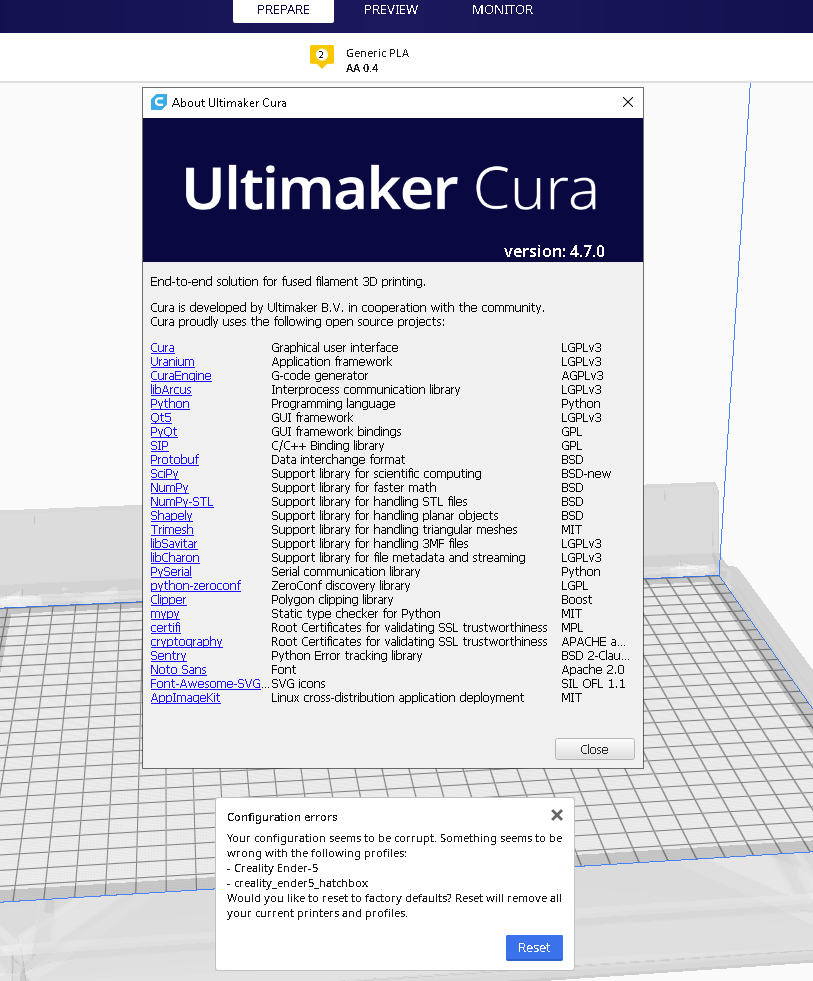Click the 'Generic PLA' material label
Image resolution: width=813 pixels, height=981 pixels.
pos(377,53)
